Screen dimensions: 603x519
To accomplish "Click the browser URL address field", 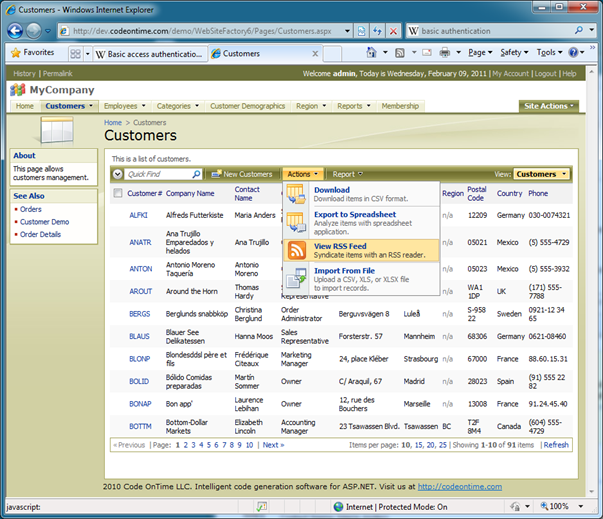I will pos(202,31).
